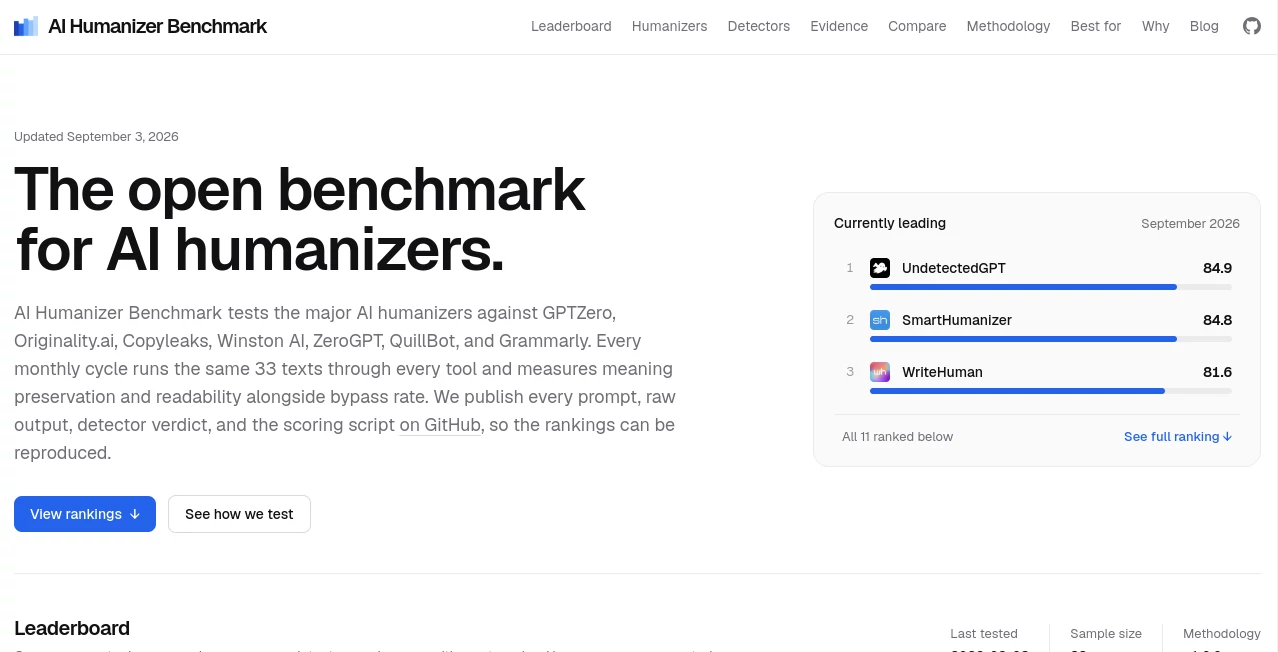Open the Leaderboard nav item

(571, 26)
